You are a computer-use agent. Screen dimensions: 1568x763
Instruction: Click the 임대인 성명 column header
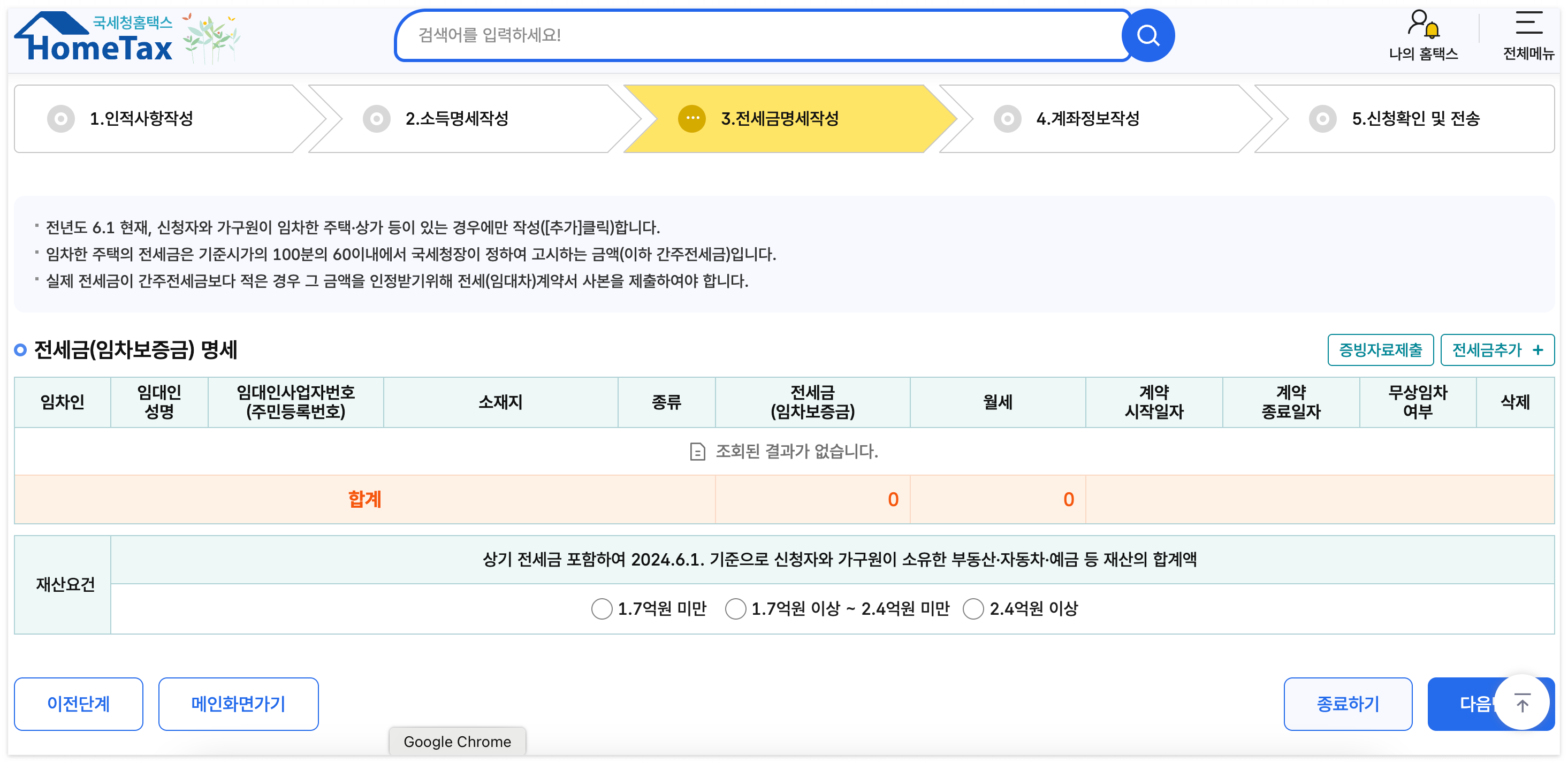(159, 402)
